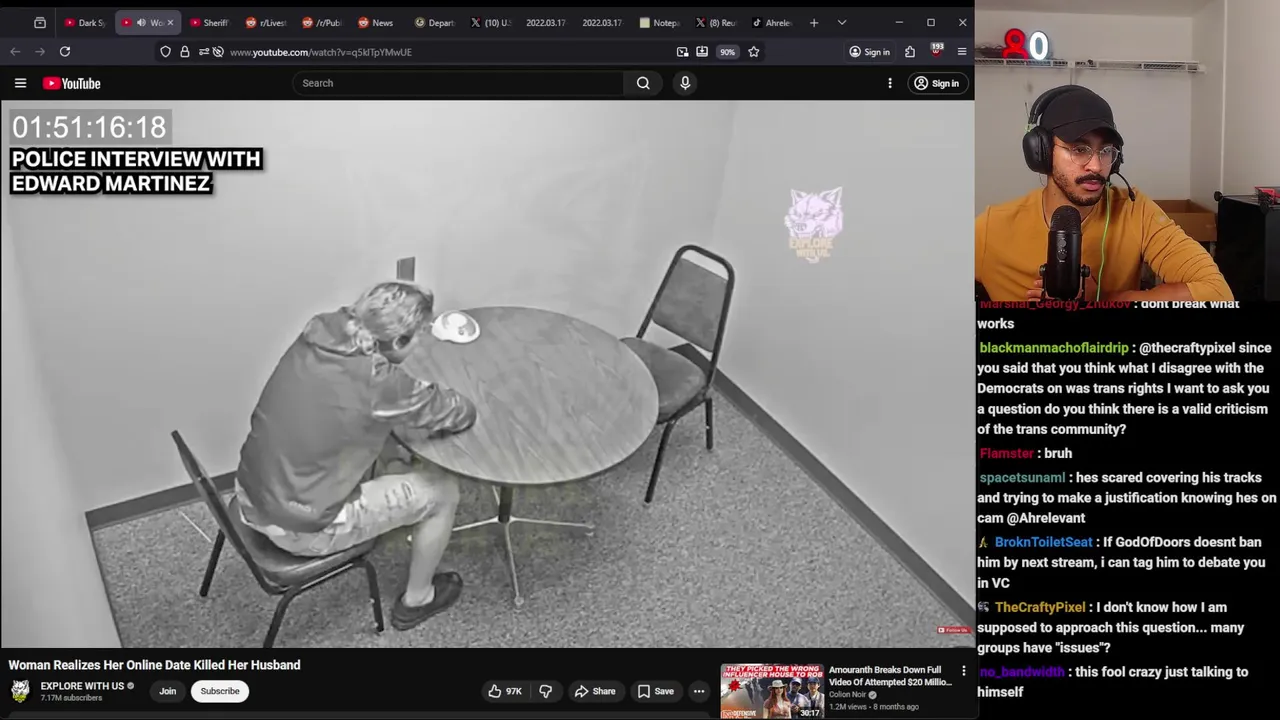Click the Join membership button
Viewport: 1280px width, 720px height.
167,691
